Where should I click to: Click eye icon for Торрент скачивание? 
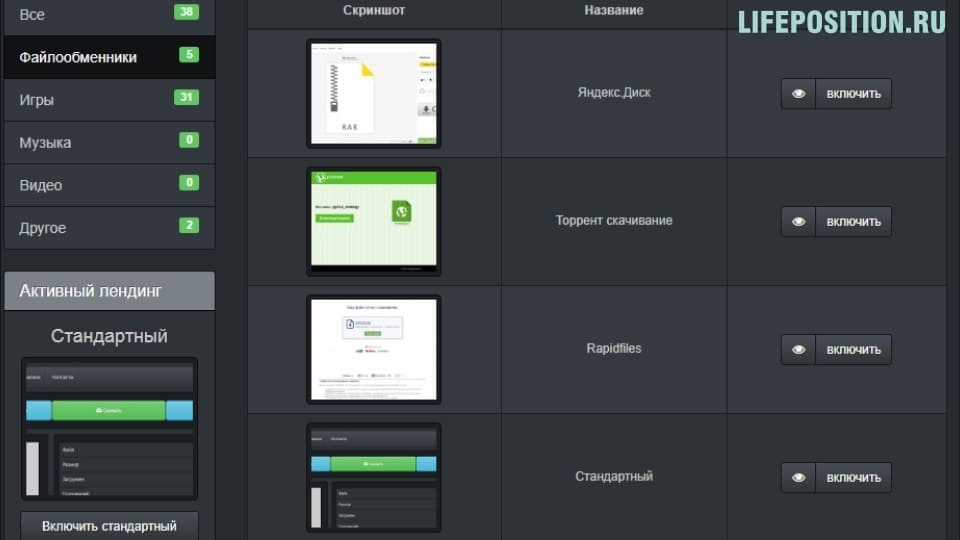[798, 222]
